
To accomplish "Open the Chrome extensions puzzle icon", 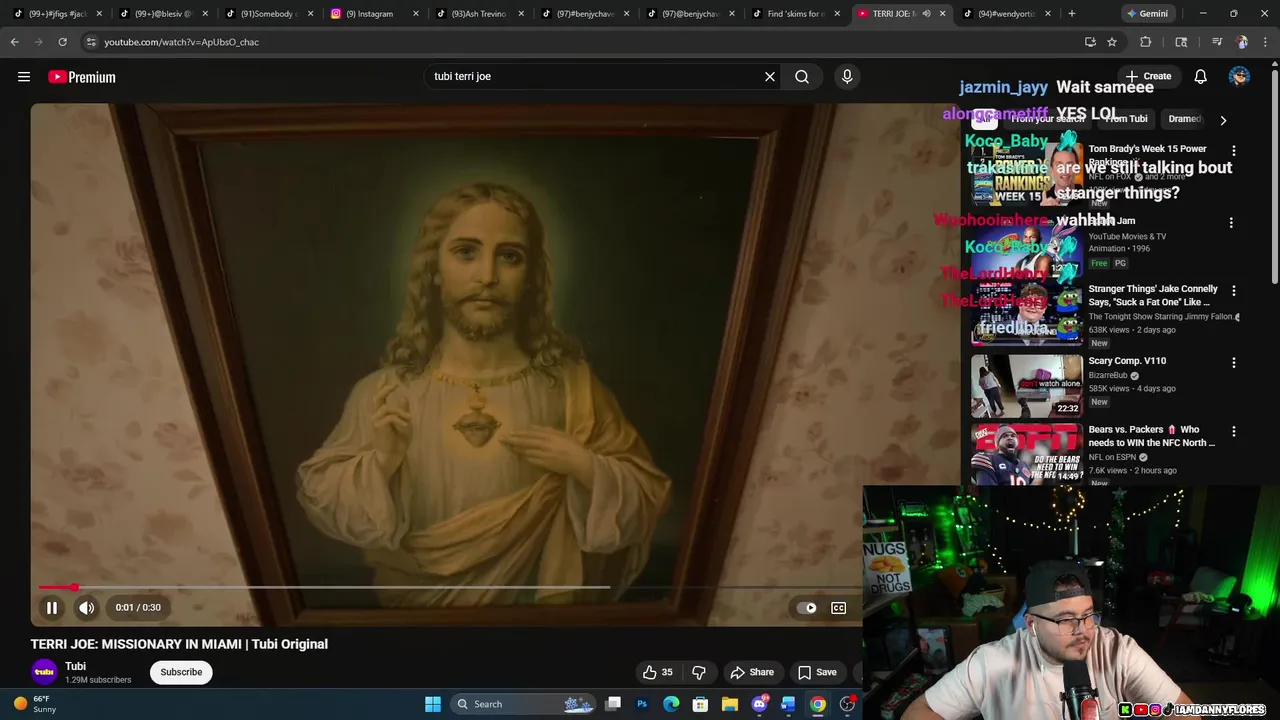I will click(x=1146, y=42).
